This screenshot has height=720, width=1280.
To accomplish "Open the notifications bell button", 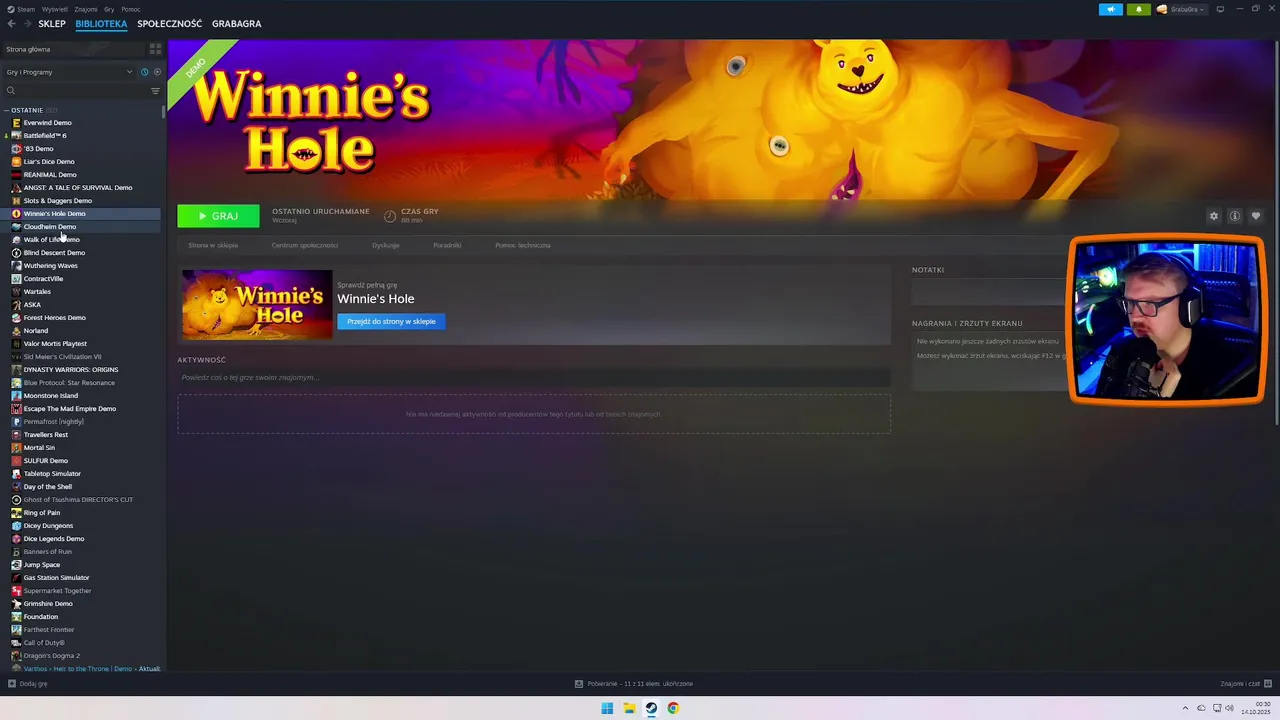I will pos(1138,9).
